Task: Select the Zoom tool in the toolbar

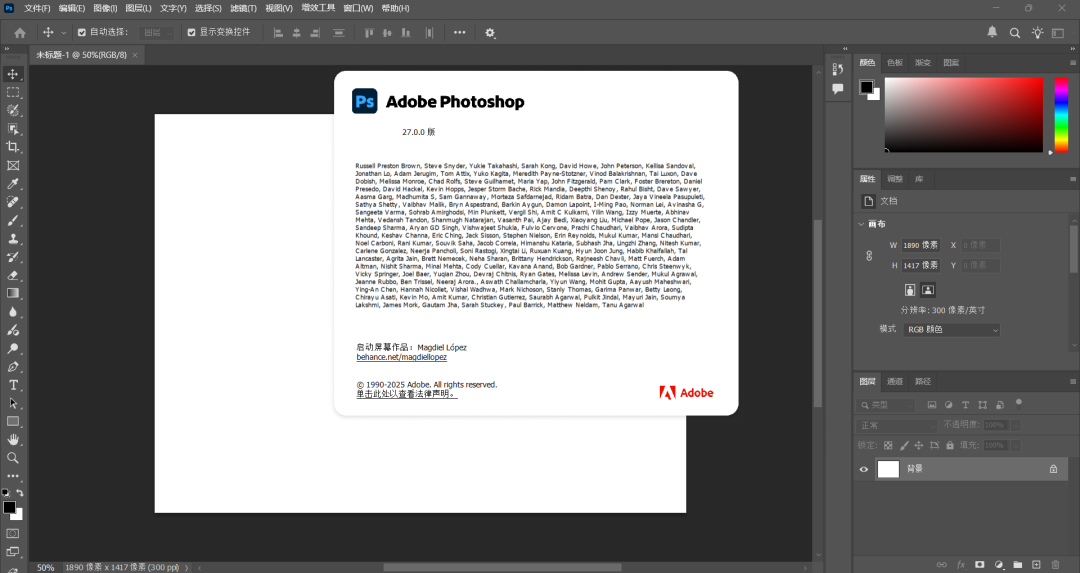Action: (13, 457)
